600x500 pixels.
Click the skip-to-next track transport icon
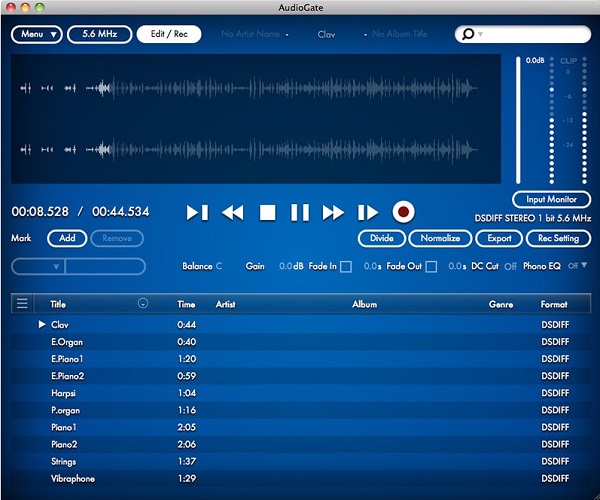pyautogui.click(x=197, y=212)
